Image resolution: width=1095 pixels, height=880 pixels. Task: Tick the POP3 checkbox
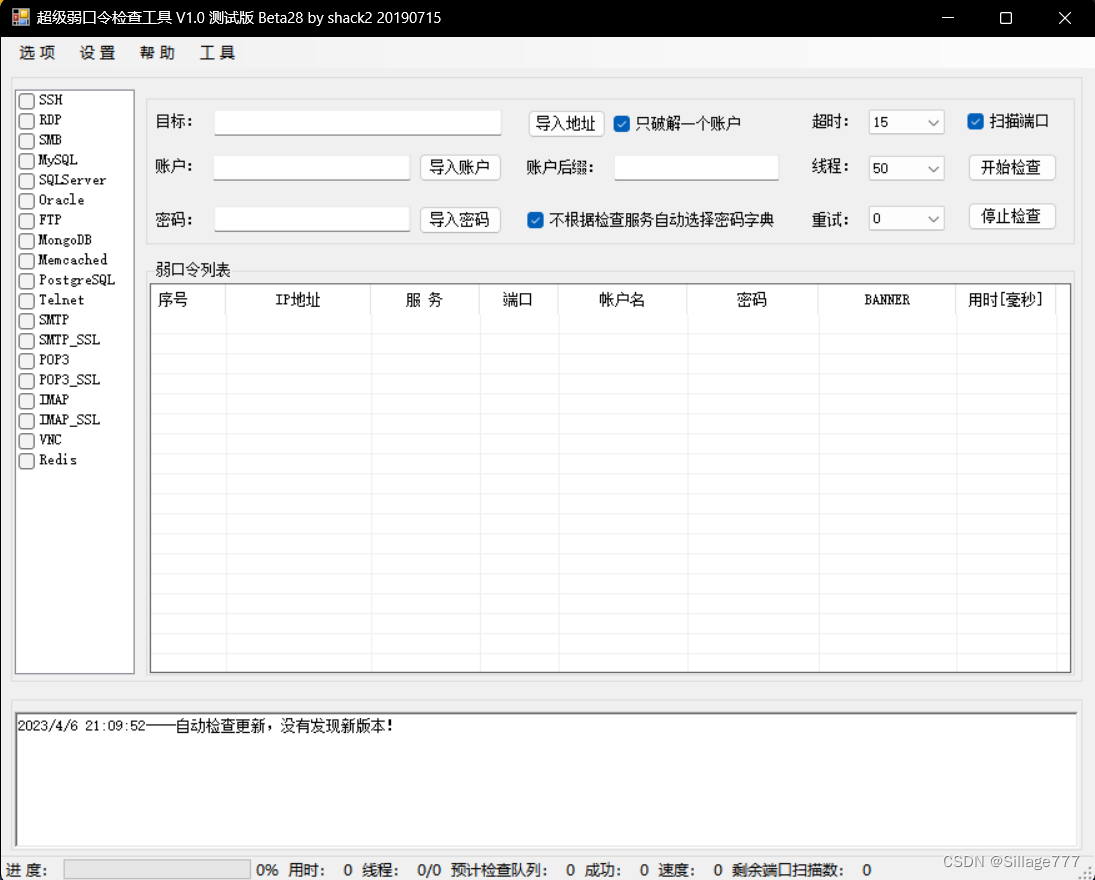(27, 360)
